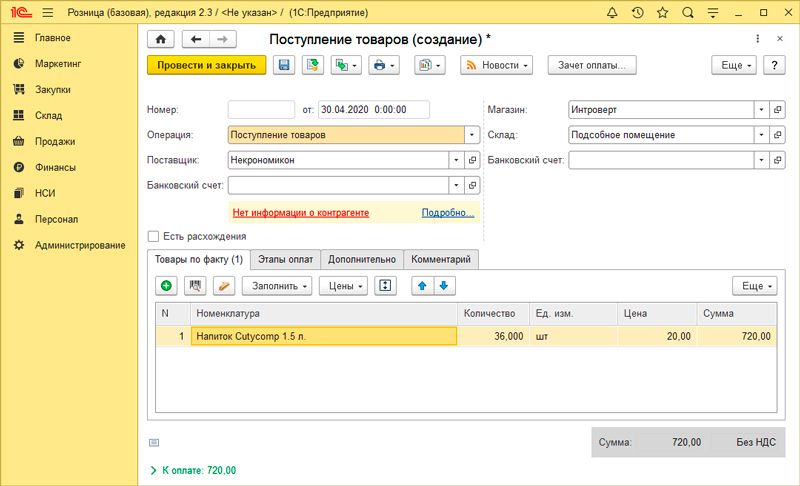Switch to Товары по факту tab
Viewport: 800px width, 486px height.
198,260
